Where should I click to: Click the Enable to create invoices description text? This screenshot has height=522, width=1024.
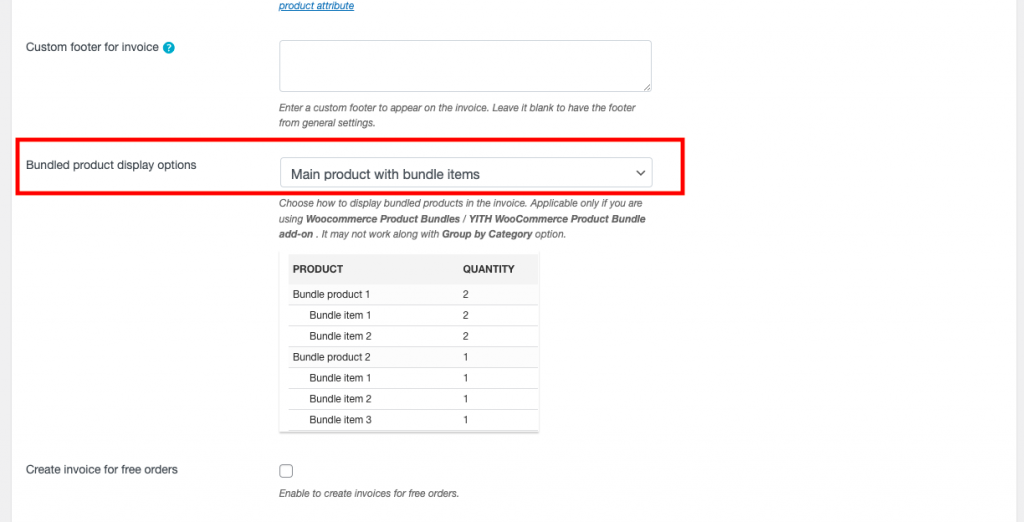click(369, 493)
